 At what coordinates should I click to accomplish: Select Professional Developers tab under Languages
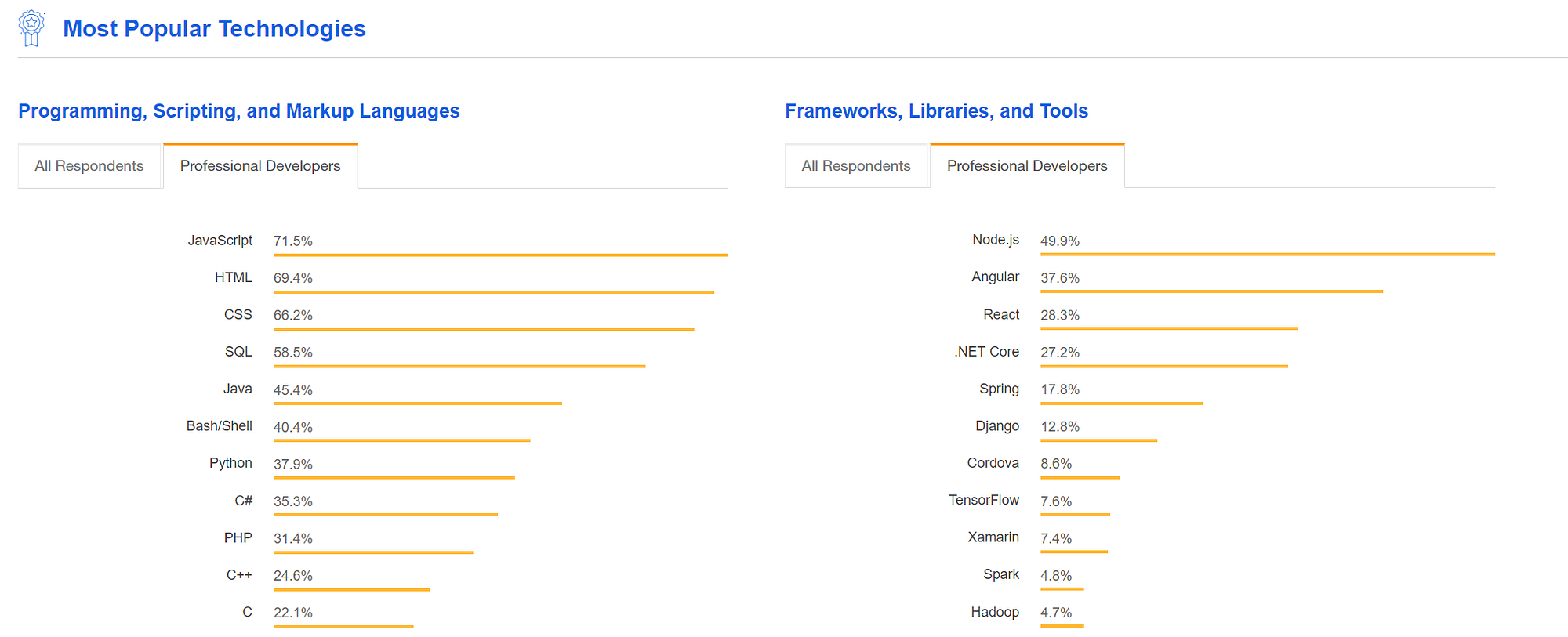click(x=260, y=166)
